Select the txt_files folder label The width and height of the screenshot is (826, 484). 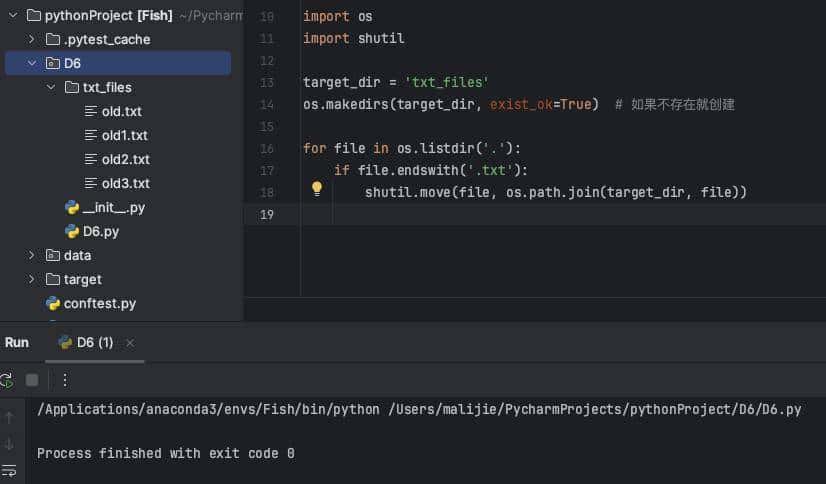(107, 87)
